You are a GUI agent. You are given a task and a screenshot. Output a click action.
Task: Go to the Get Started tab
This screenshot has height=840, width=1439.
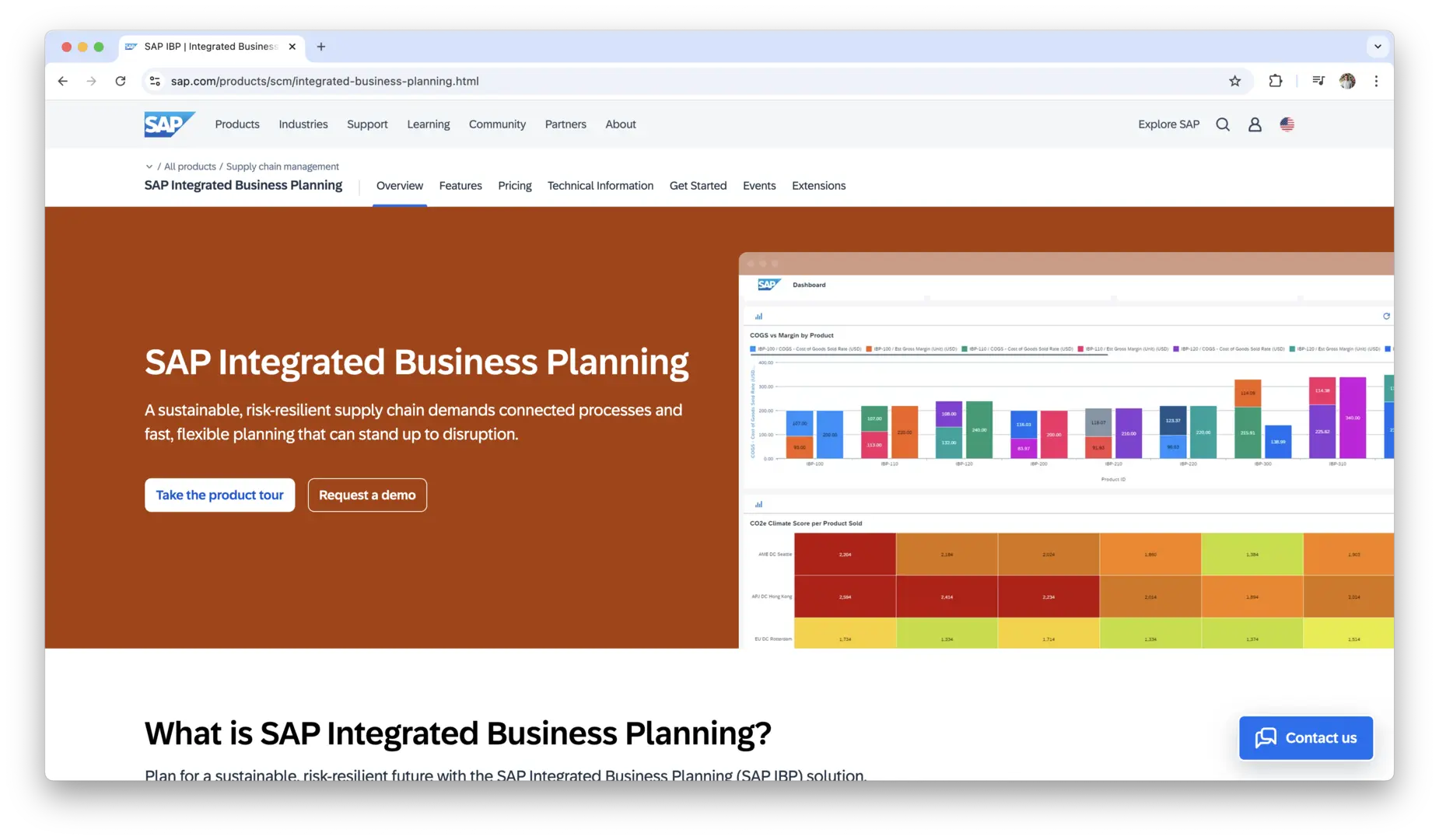pos(698,186)
